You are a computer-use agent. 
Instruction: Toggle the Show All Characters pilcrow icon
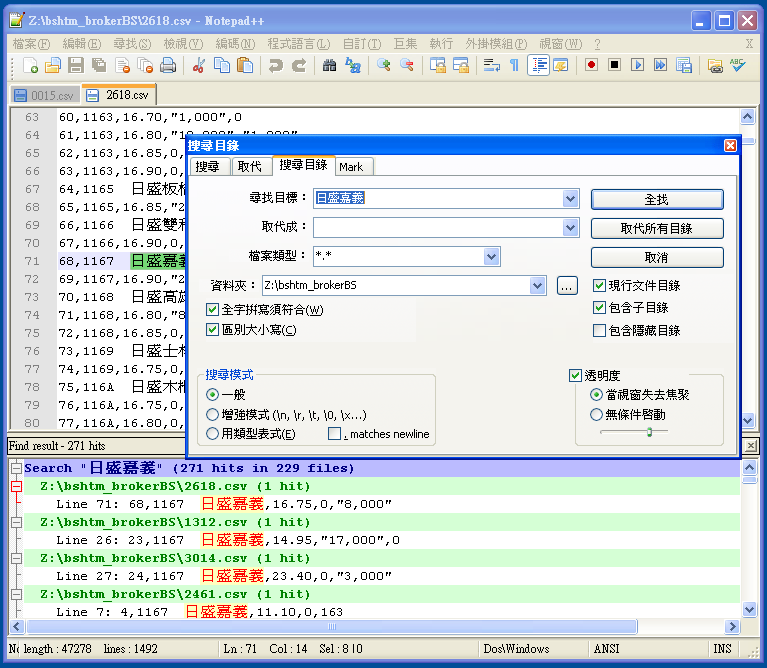(514, 66)
